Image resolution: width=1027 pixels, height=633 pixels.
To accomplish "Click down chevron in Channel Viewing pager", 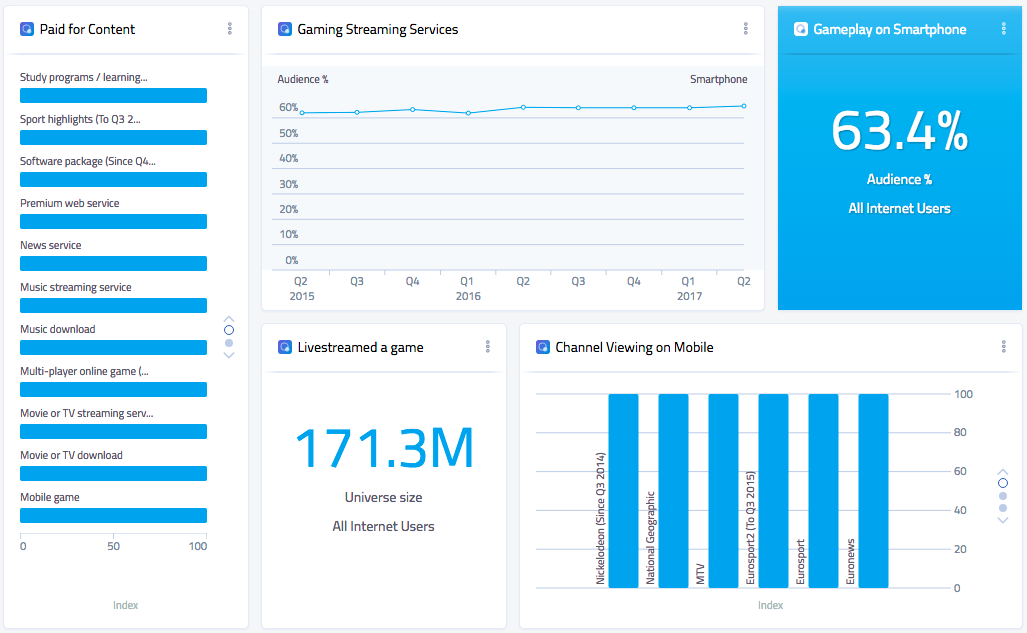I will 1003,520.
